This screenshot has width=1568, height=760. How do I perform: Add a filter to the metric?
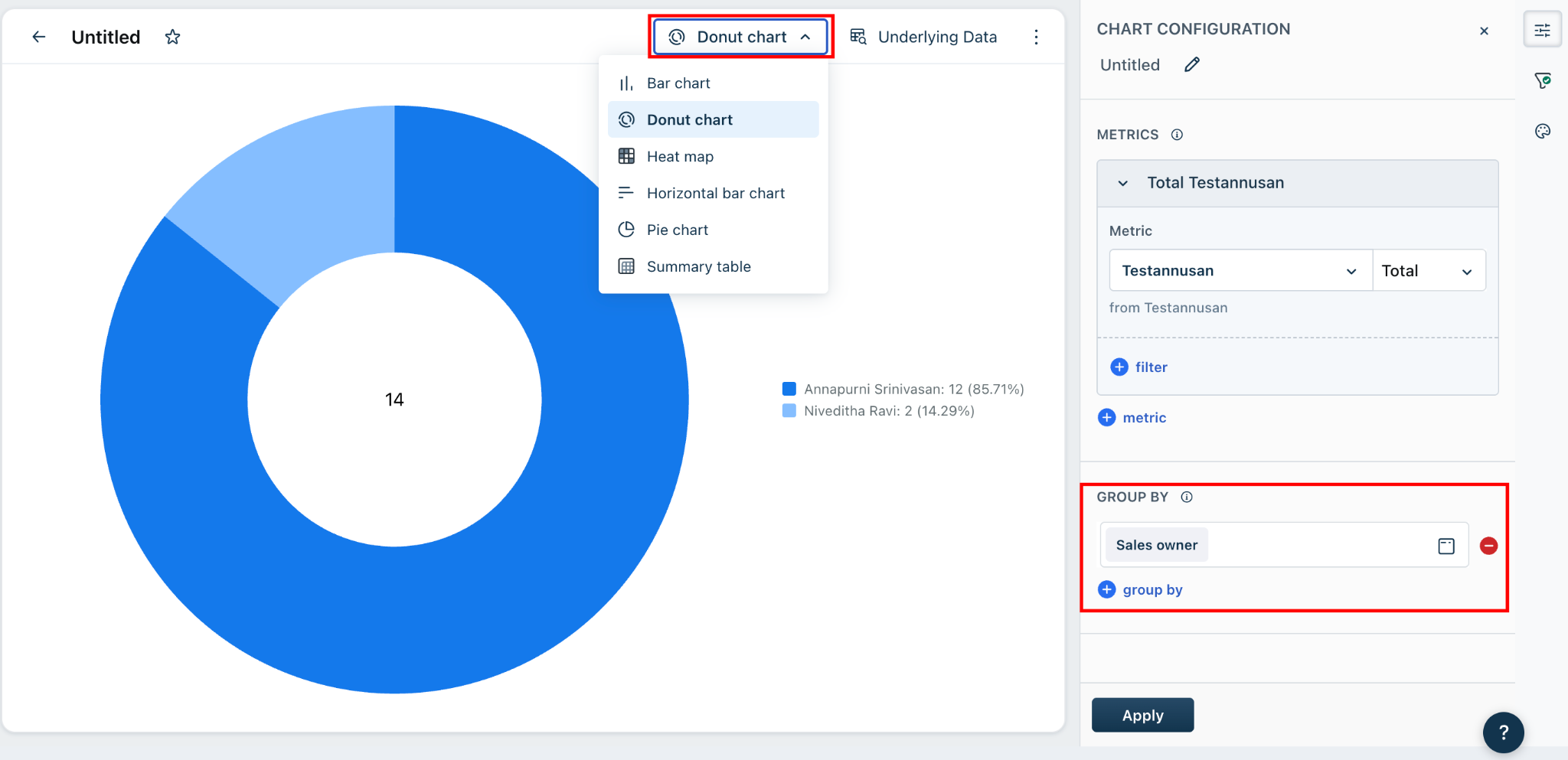tap(1138, 367)
